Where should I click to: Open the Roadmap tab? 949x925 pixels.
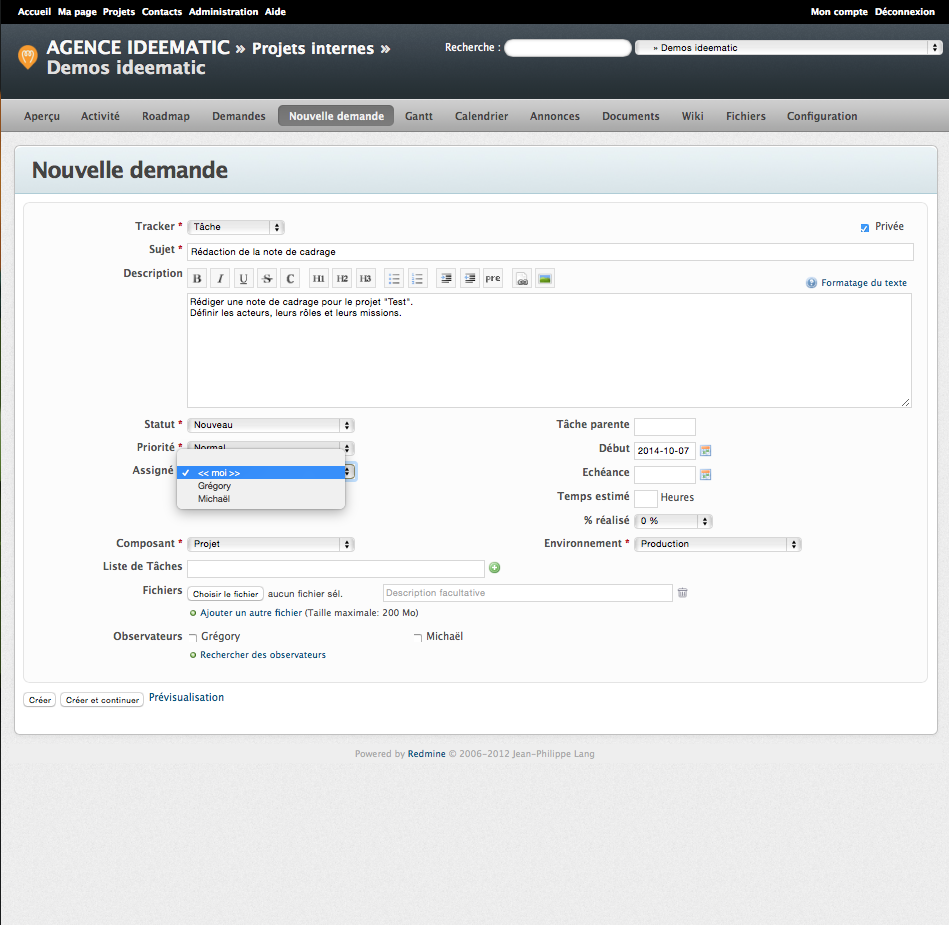tap(166, 116)
